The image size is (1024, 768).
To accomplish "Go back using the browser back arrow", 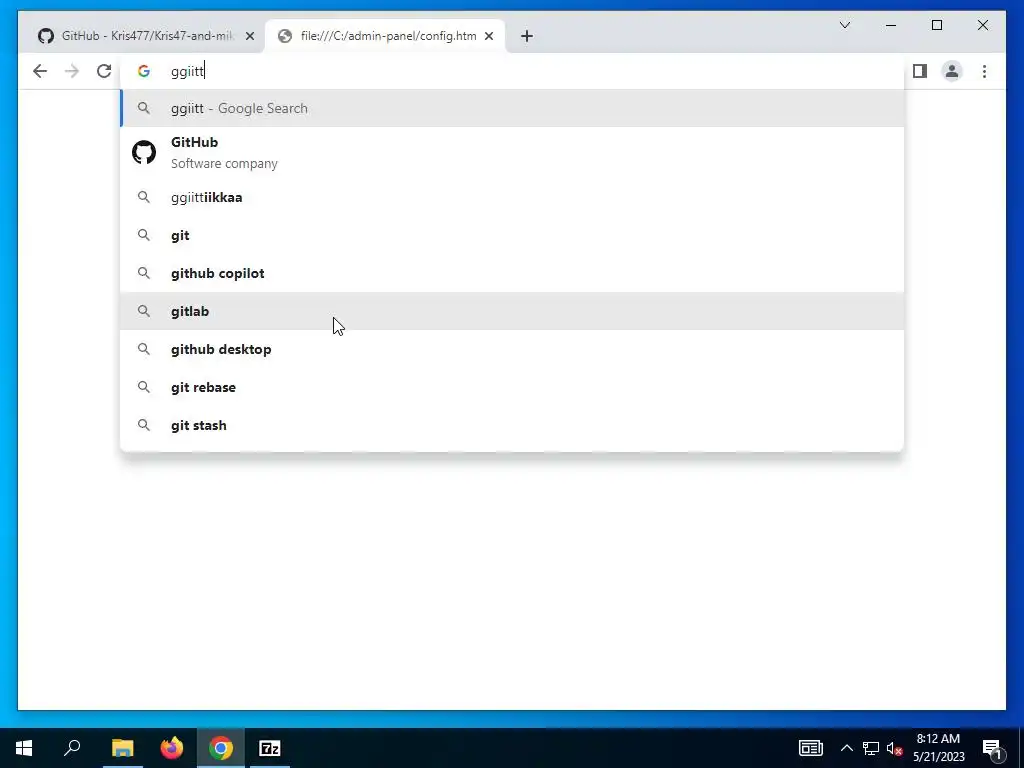I will click(x=40, y=71).
